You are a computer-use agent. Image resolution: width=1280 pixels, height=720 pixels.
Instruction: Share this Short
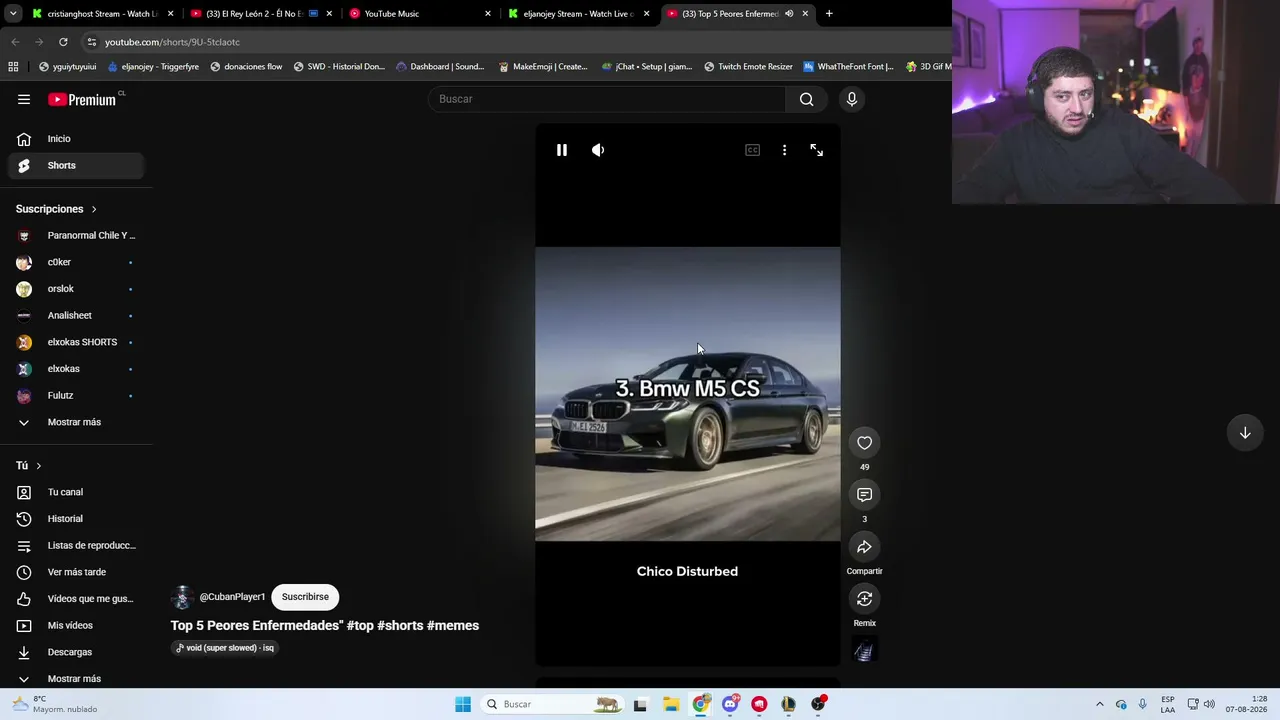click(864, 547)
